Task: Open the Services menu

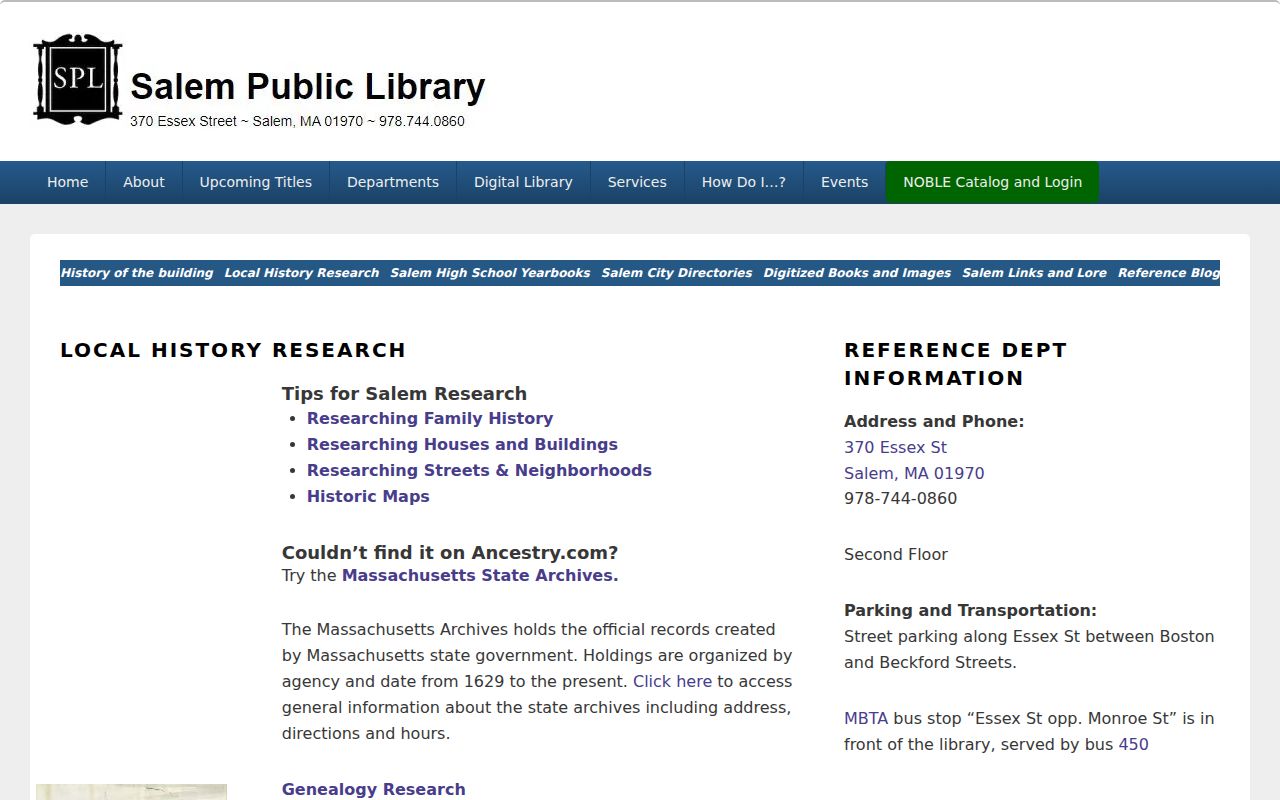Action: click(x=637, y=182)
